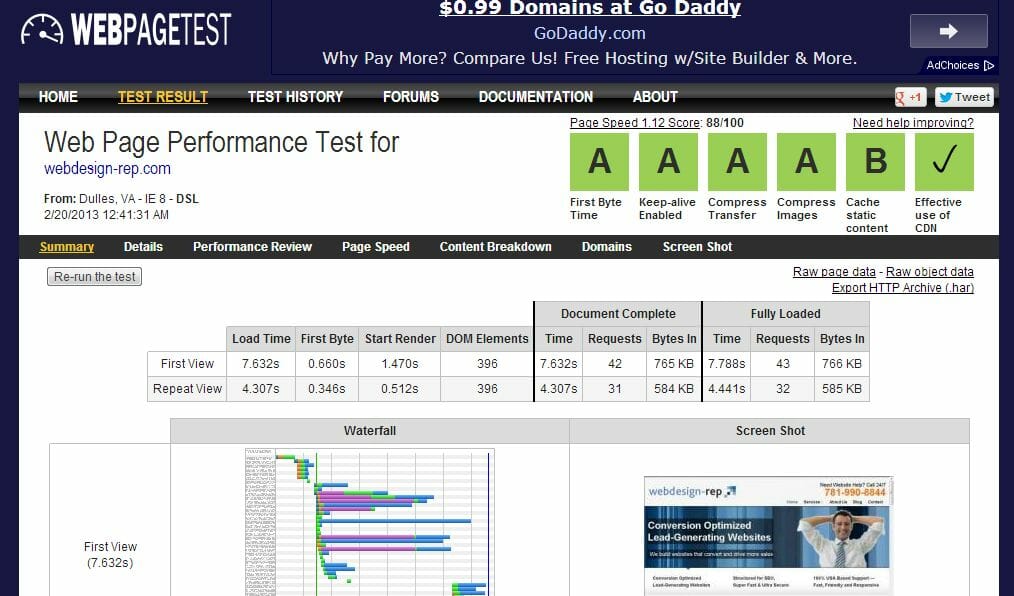The height and width of the screenshot is (596, 1014).
Task: Click the First View start render 1.470s cell
Action: tap(400, 364)
